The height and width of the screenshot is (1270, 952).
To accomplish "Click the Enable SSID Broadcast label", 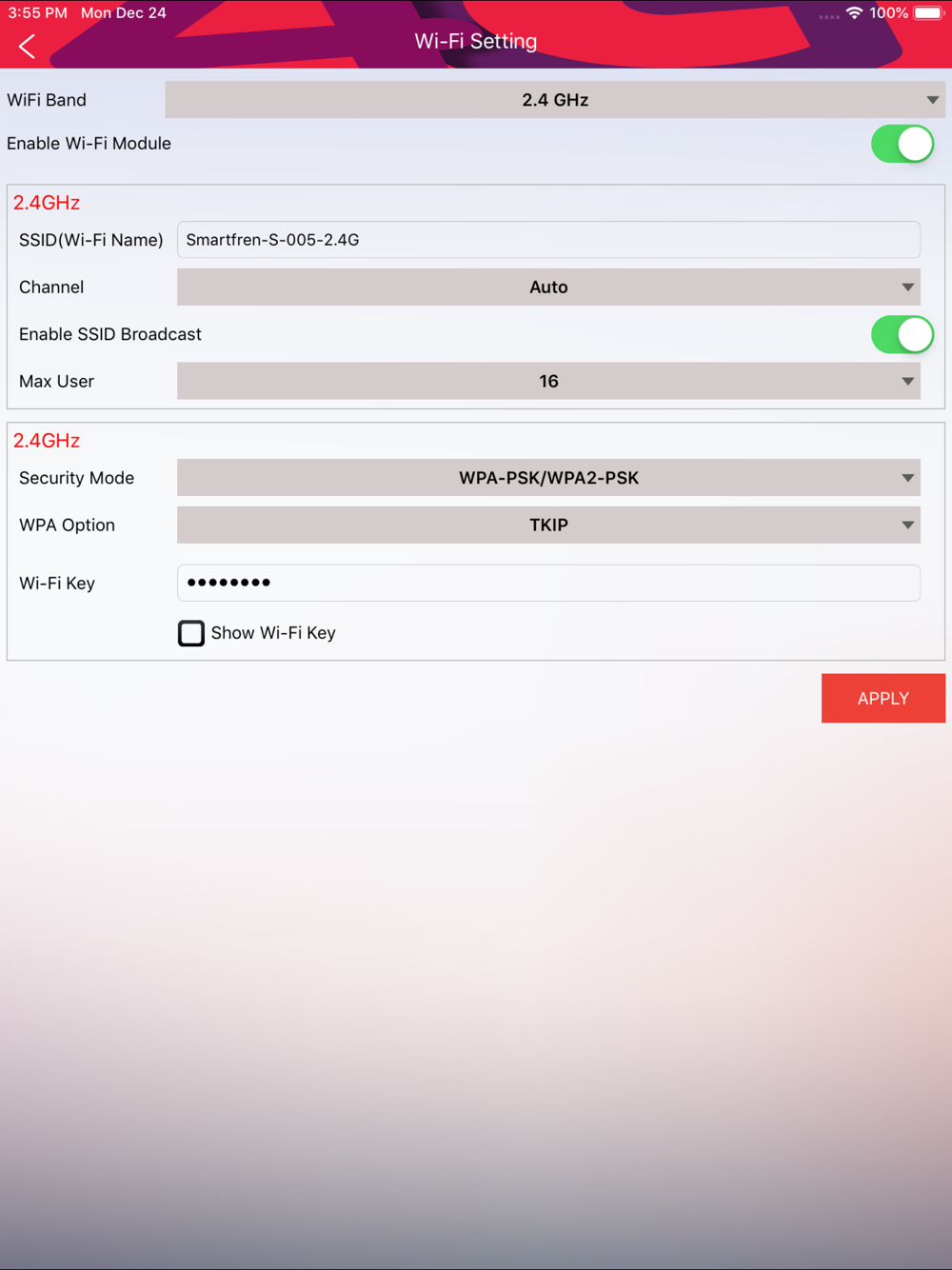I will (110, 334).
